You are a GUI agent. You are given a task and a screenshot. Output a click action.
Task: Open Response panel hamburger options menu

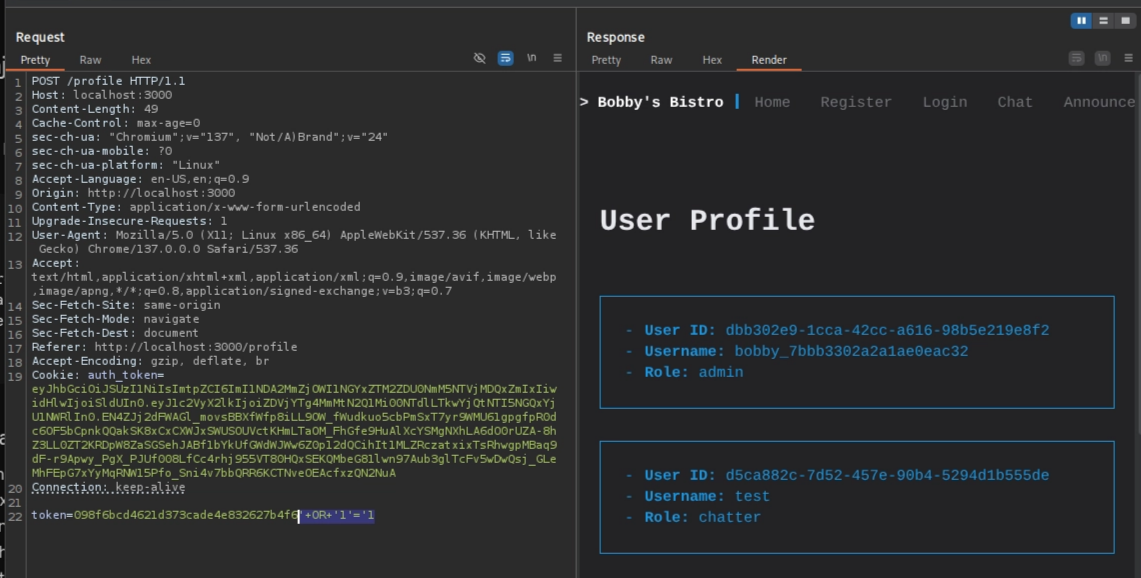1129,58
